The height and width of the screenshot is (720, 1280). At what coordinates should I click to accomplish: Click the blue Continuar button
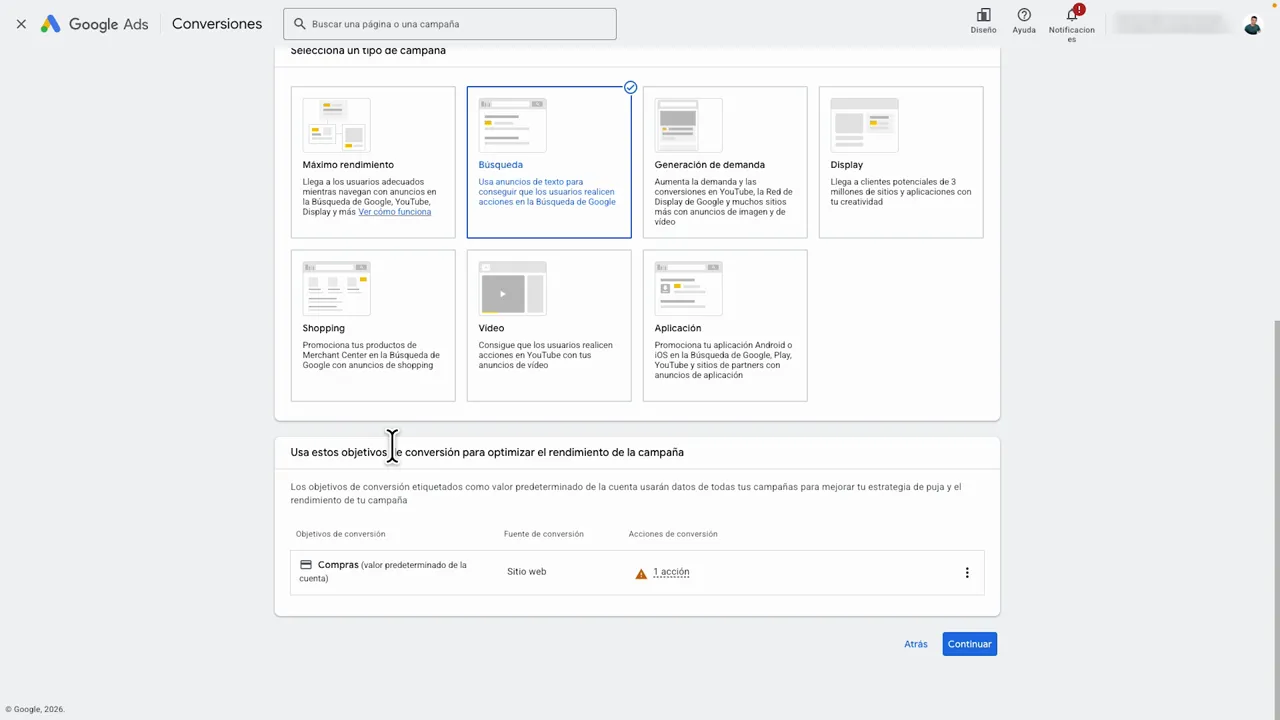click(970, 644)
